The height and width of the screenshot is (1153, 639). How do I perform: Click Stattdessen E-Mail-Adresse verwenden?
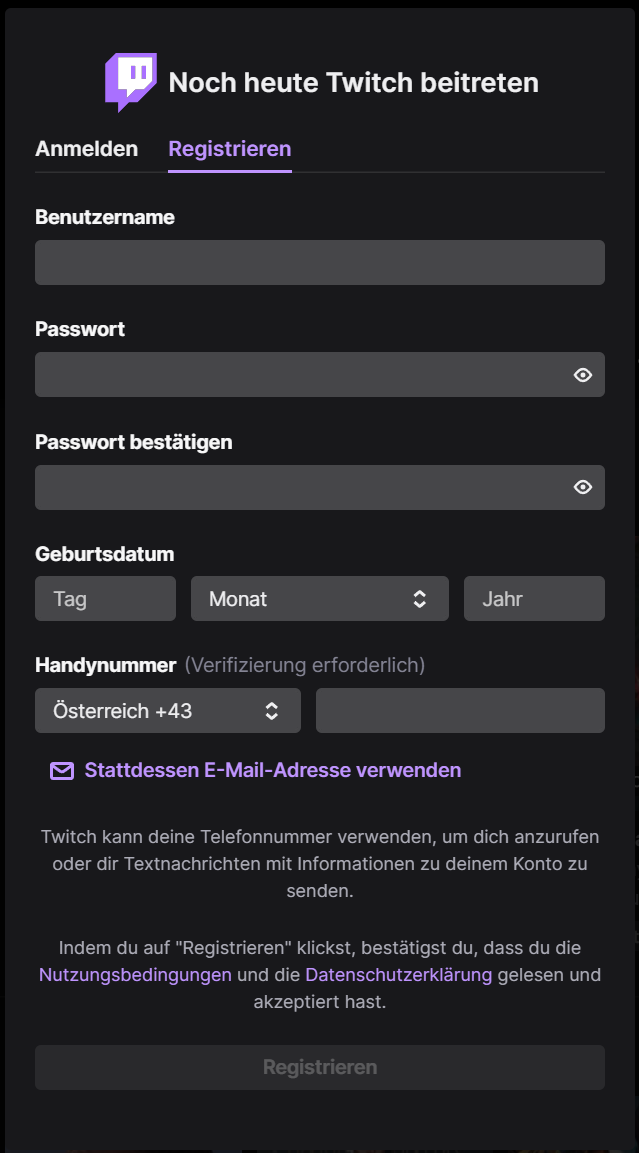click(x=274, y=770)
